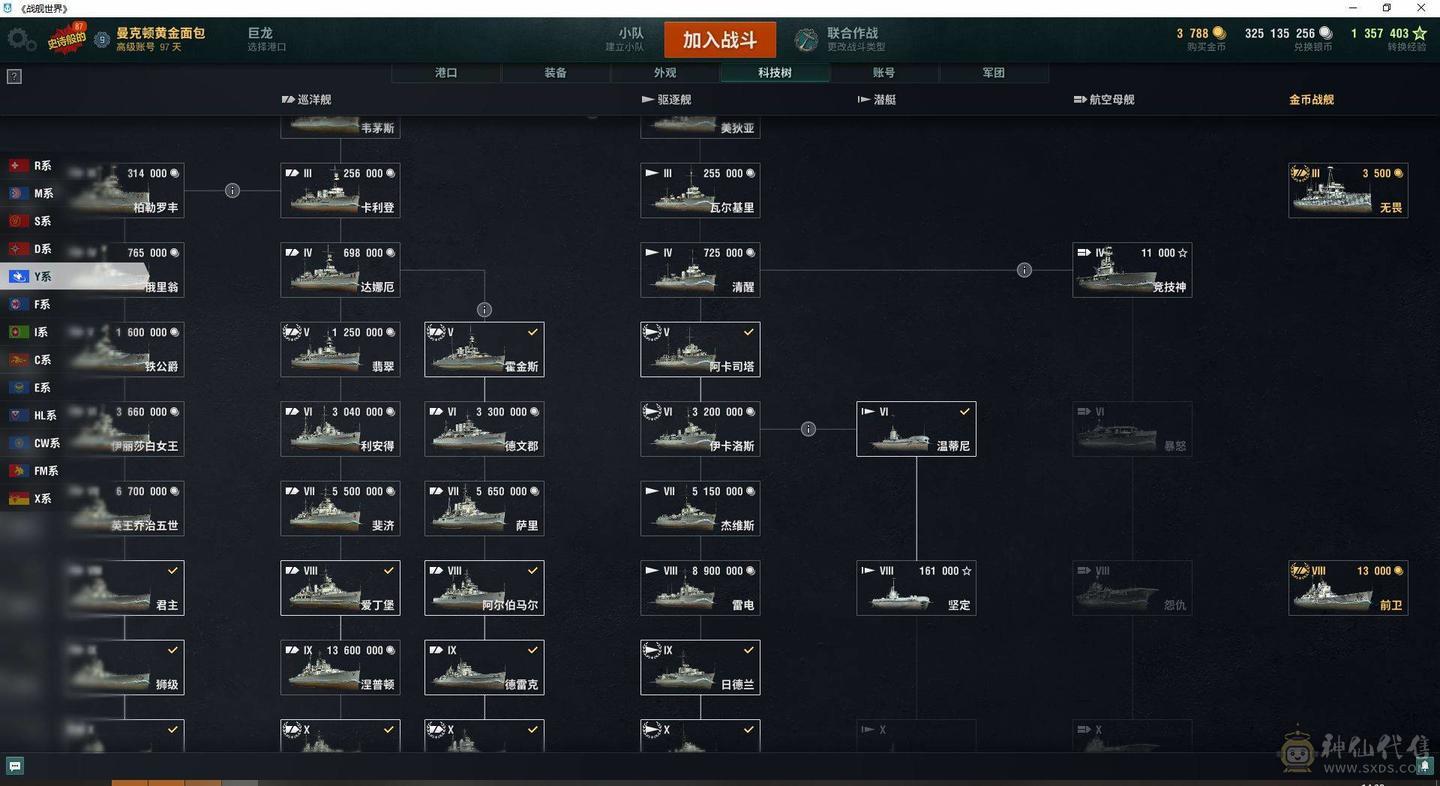Select the FM系 nation flag

tap(18, 471)
